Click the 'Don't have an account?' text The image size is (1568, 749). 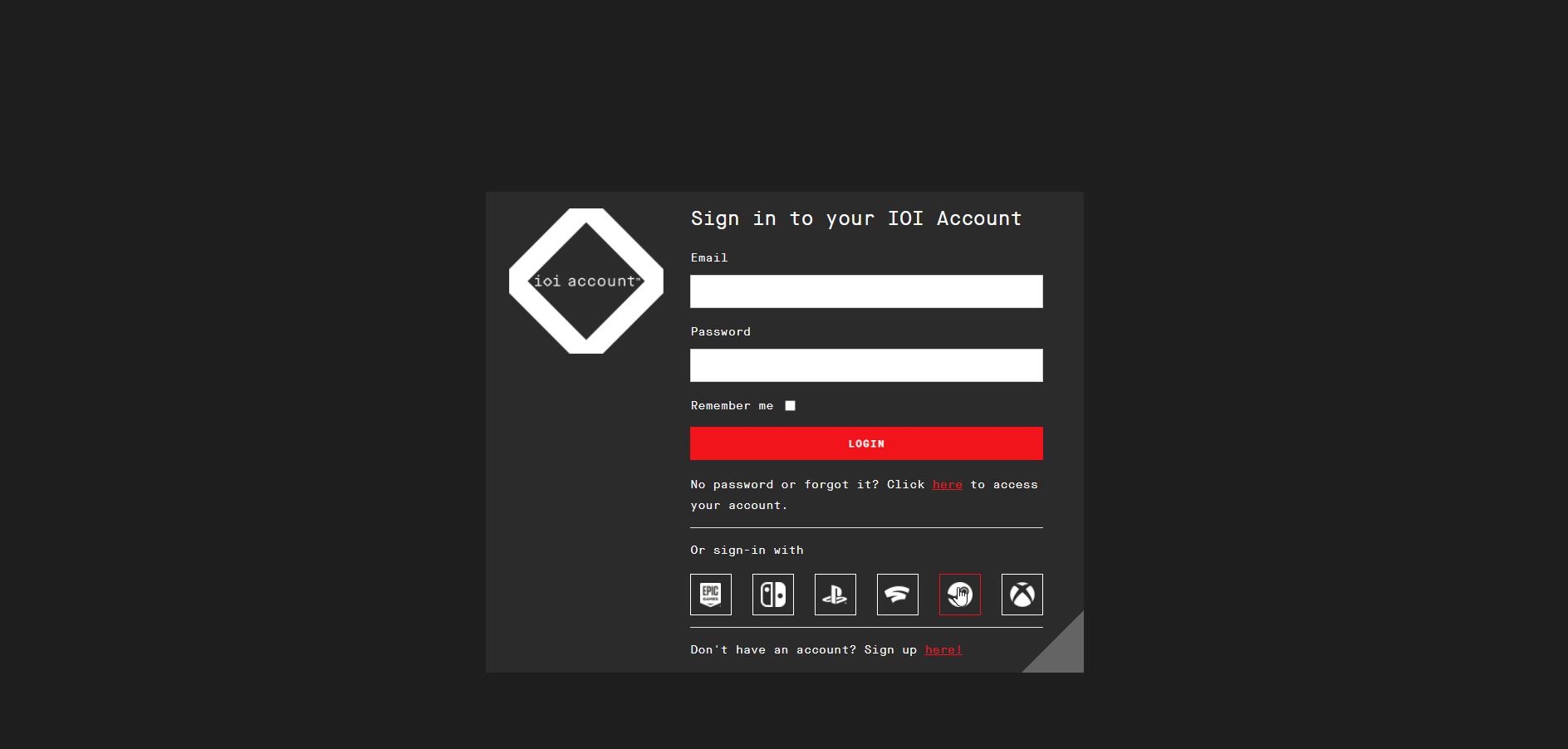pos(773,649)
